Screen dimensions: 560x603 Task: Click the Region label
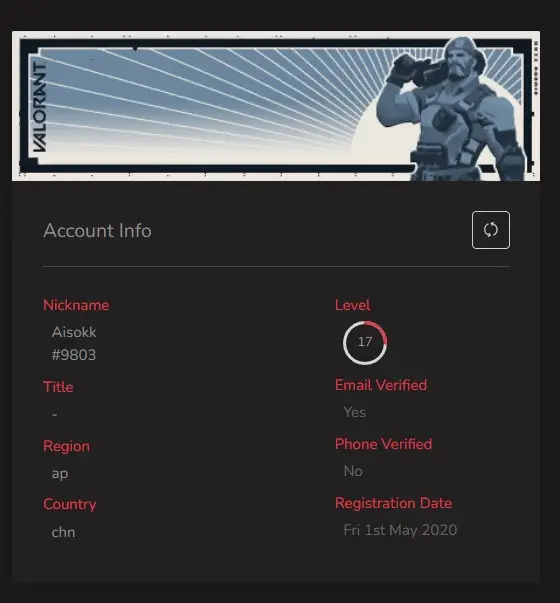point(67,446)
